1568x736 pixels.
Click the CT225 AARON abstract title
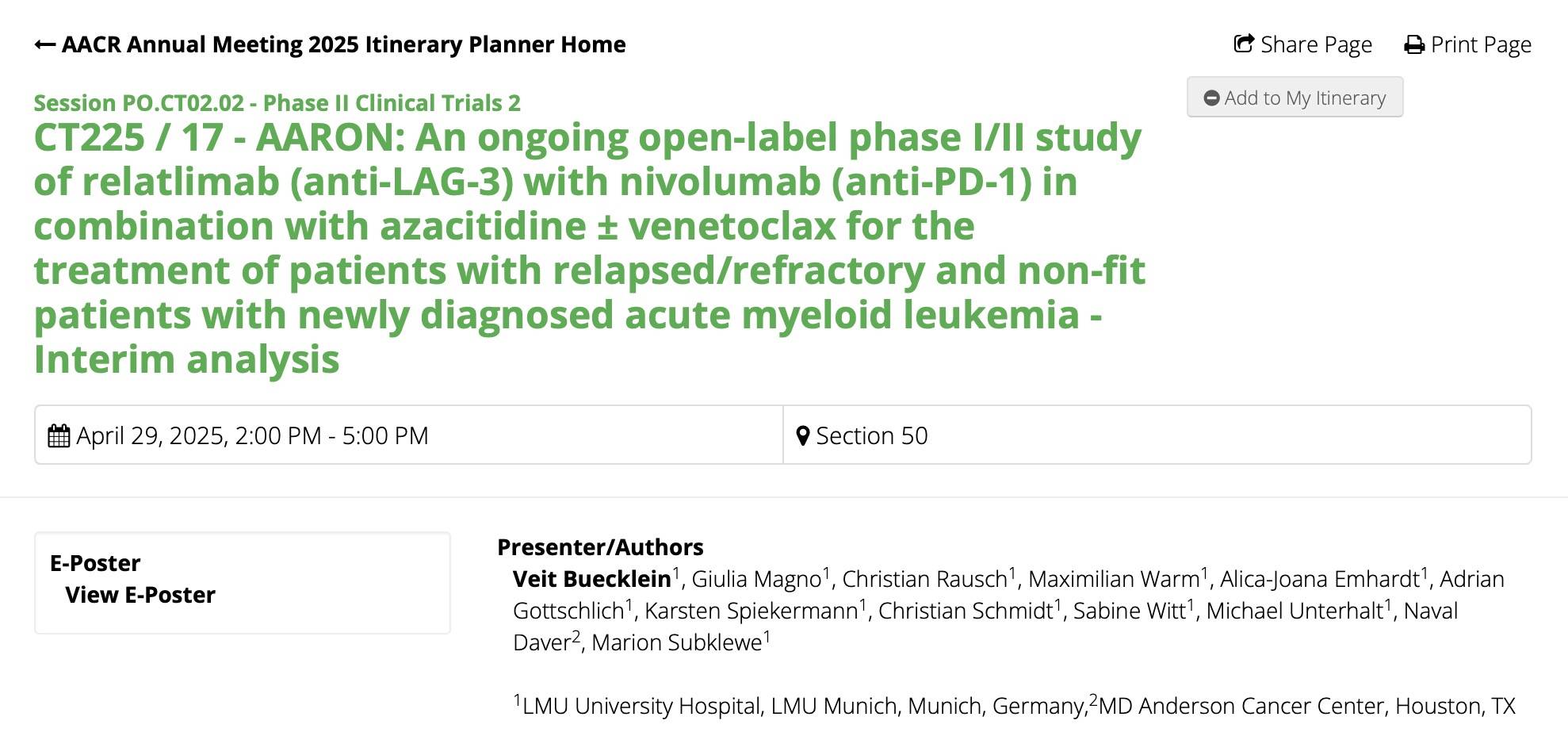[x=589, y=248]
